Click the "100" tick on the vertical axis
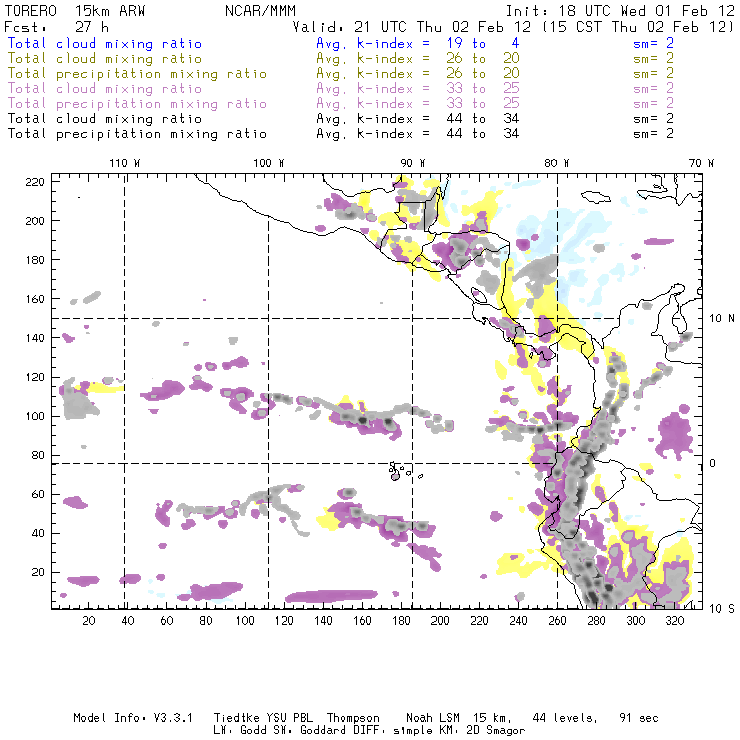The height and width of the screenshot is (740, 740). [x=35, y=416]
